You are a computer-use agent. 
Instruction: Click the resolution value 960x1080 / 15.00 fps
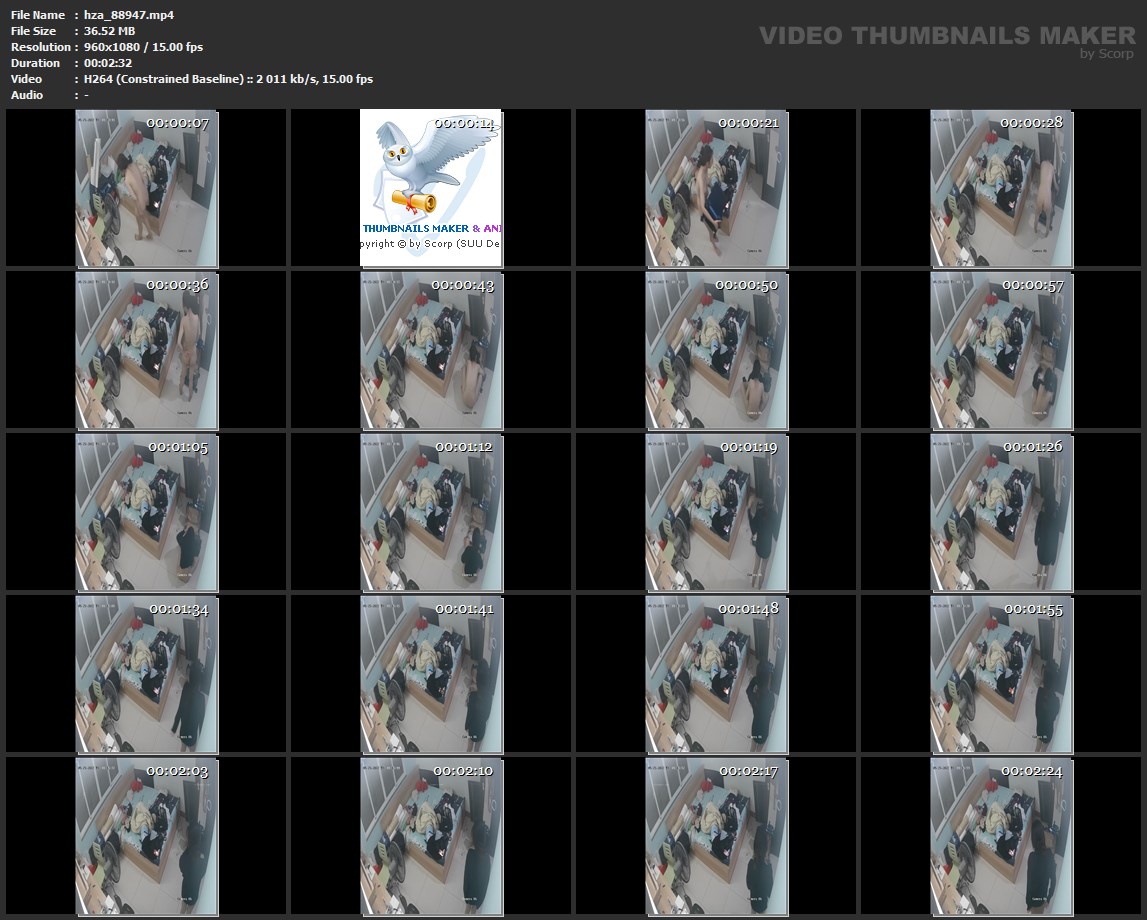click(x=143, y=47)
